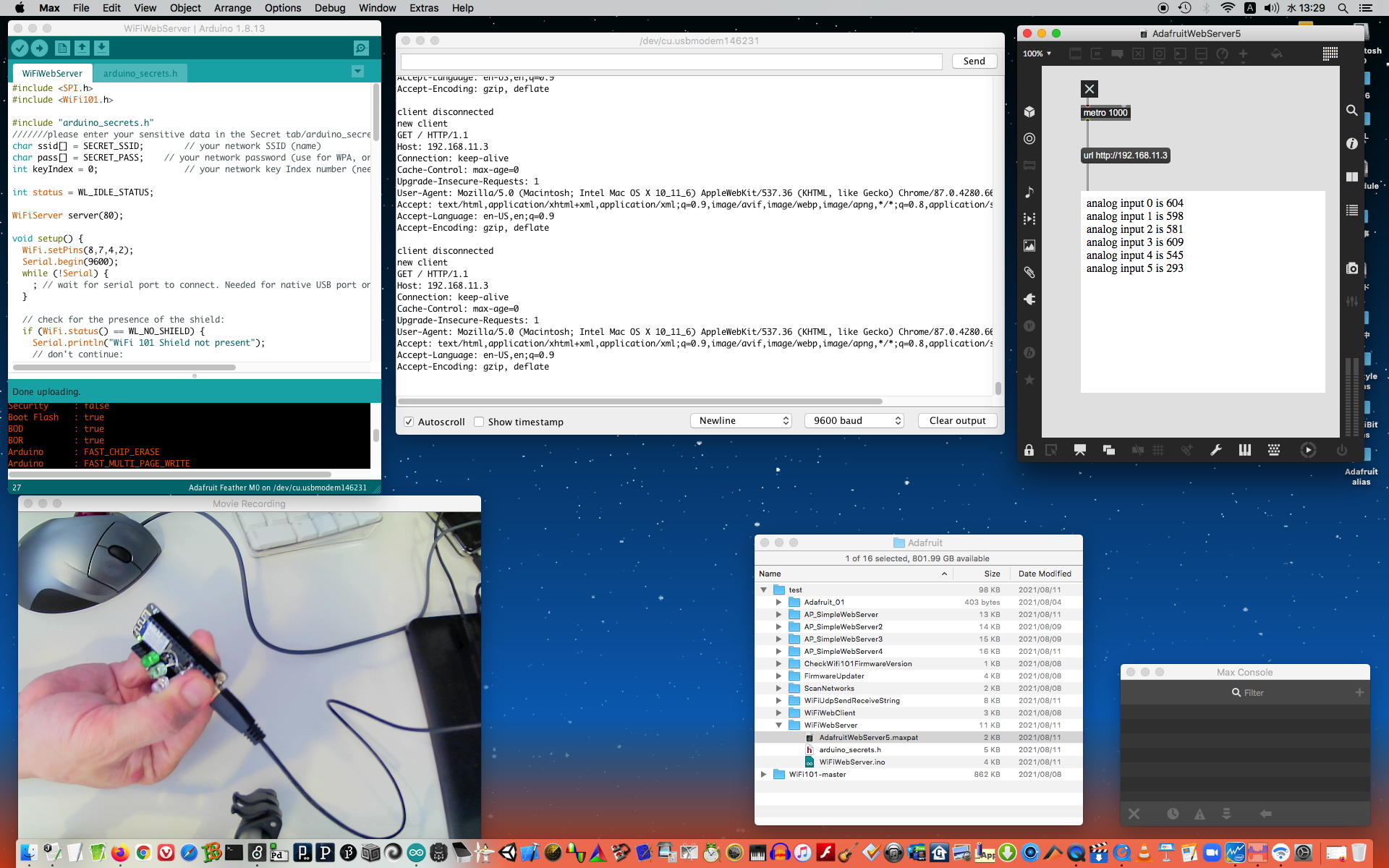Expand the WiFi101-master folder
The height and width of the screenshot is (868, 1389).
point(763,774)
